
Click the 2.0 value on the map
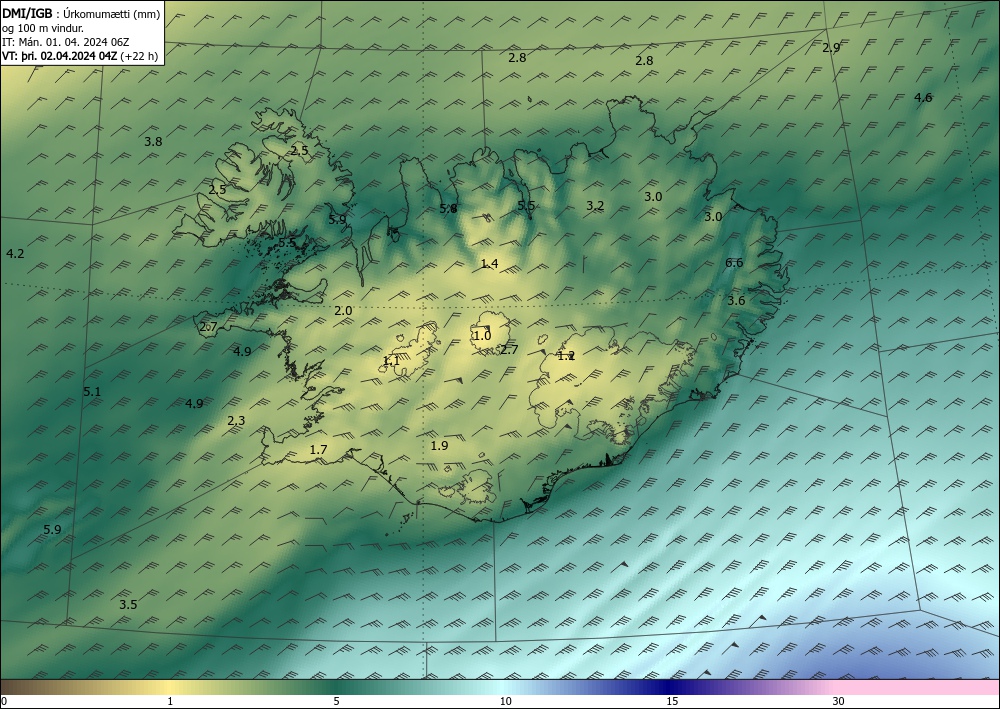[343, 311]
